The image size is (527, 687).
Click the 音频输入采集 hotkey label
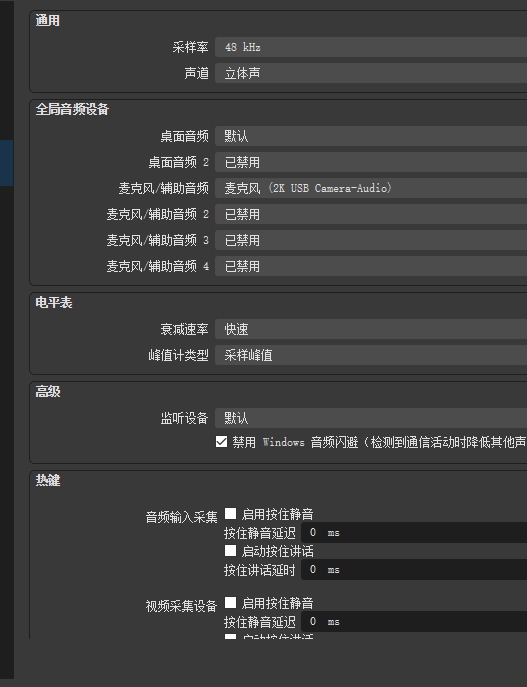[x=181, y=517]
